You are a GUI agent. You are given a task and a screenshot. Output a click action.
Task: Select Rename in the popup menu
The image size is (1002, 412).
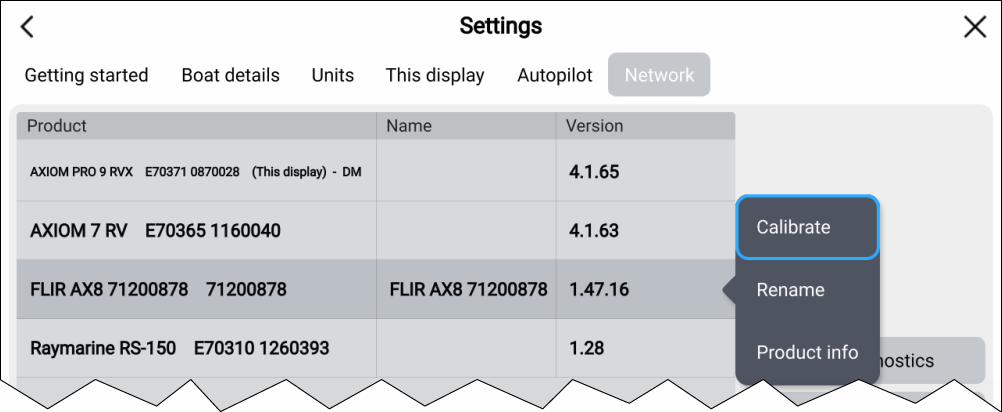click(x=790, y=290)
